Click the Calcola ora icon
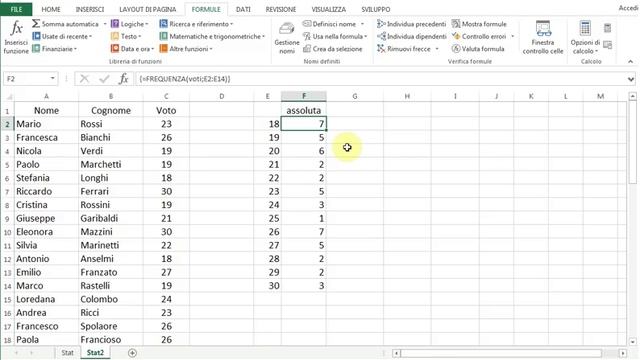 pos(607,28)
